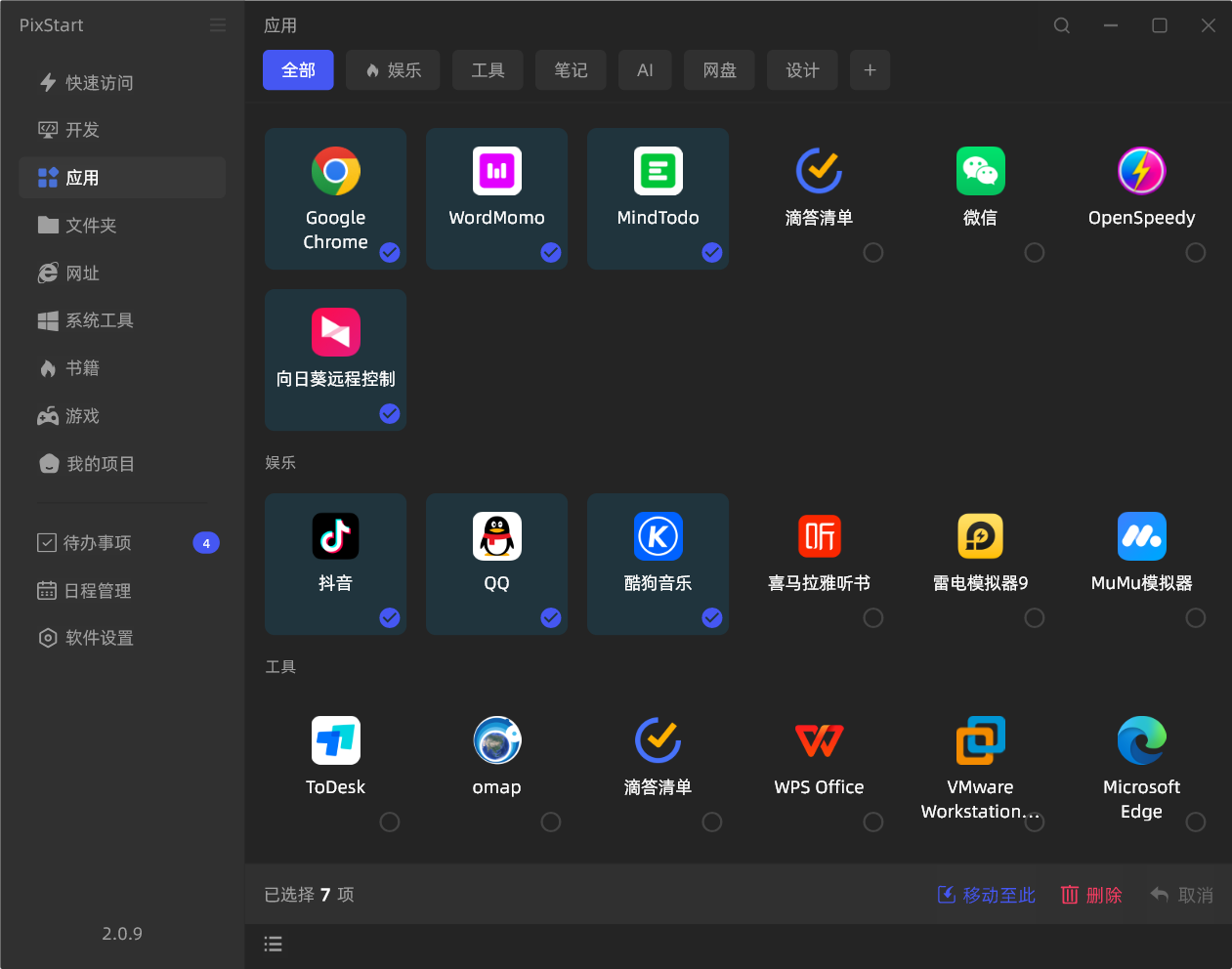Screen dimensions: 1232x969
Task: Open the MuMu模拟器 app icon
Action: [1141, 536]
